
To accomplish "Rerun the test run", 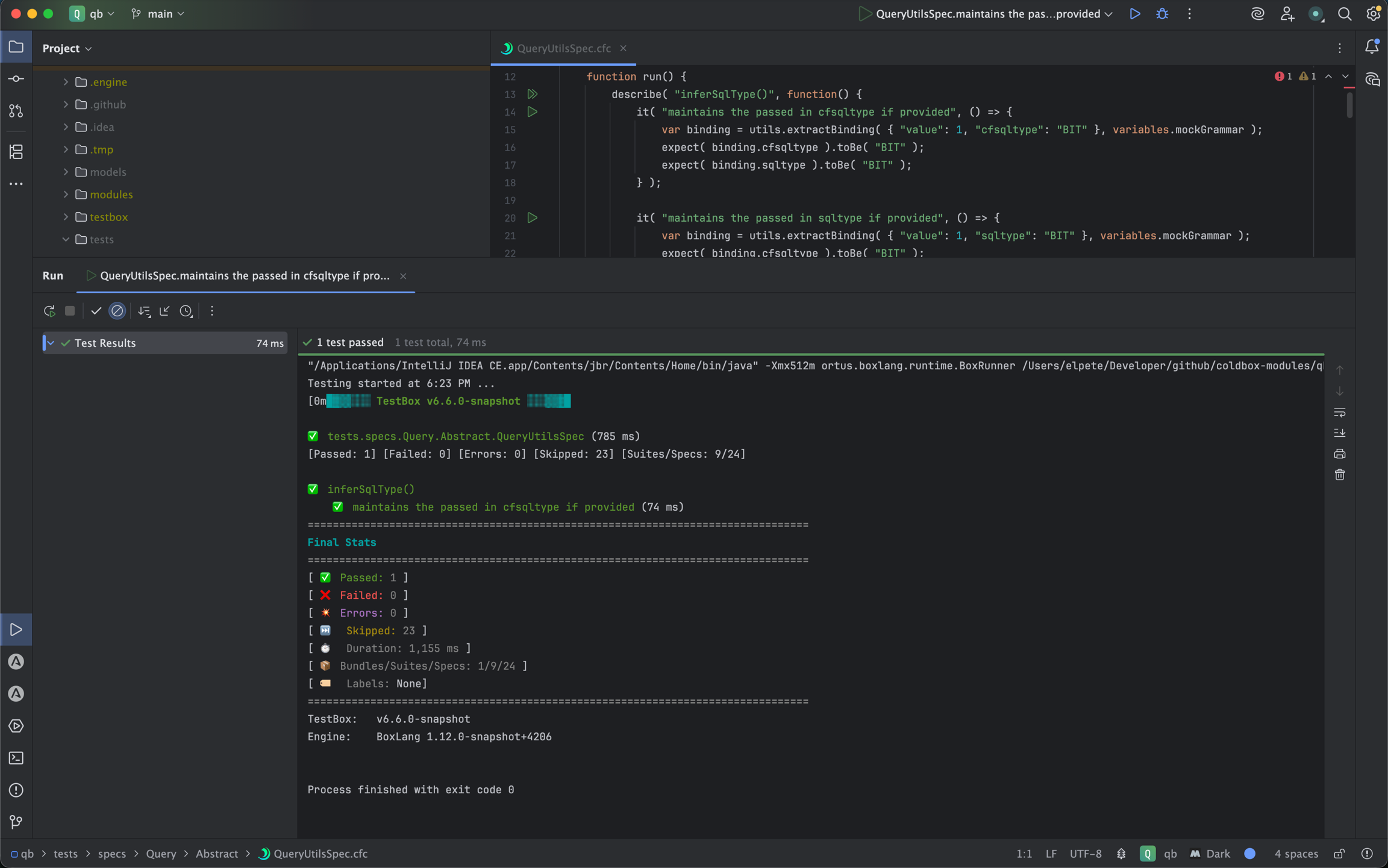I will coord(49,311).
